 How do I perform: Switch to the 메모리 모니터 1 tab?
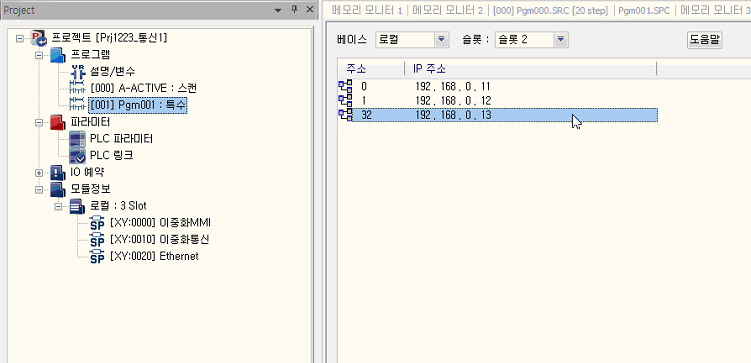(366, 11)
